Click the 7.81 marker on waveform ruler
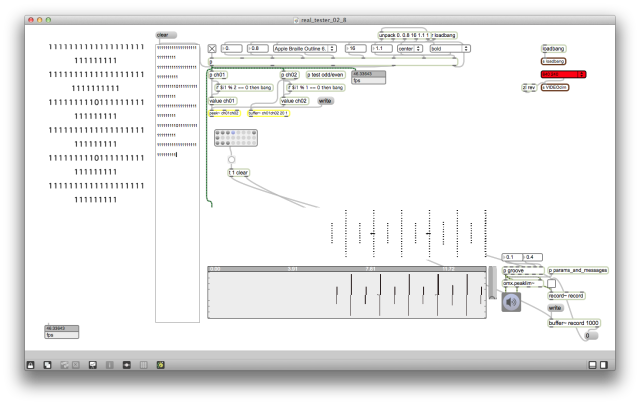 [370, 269]
